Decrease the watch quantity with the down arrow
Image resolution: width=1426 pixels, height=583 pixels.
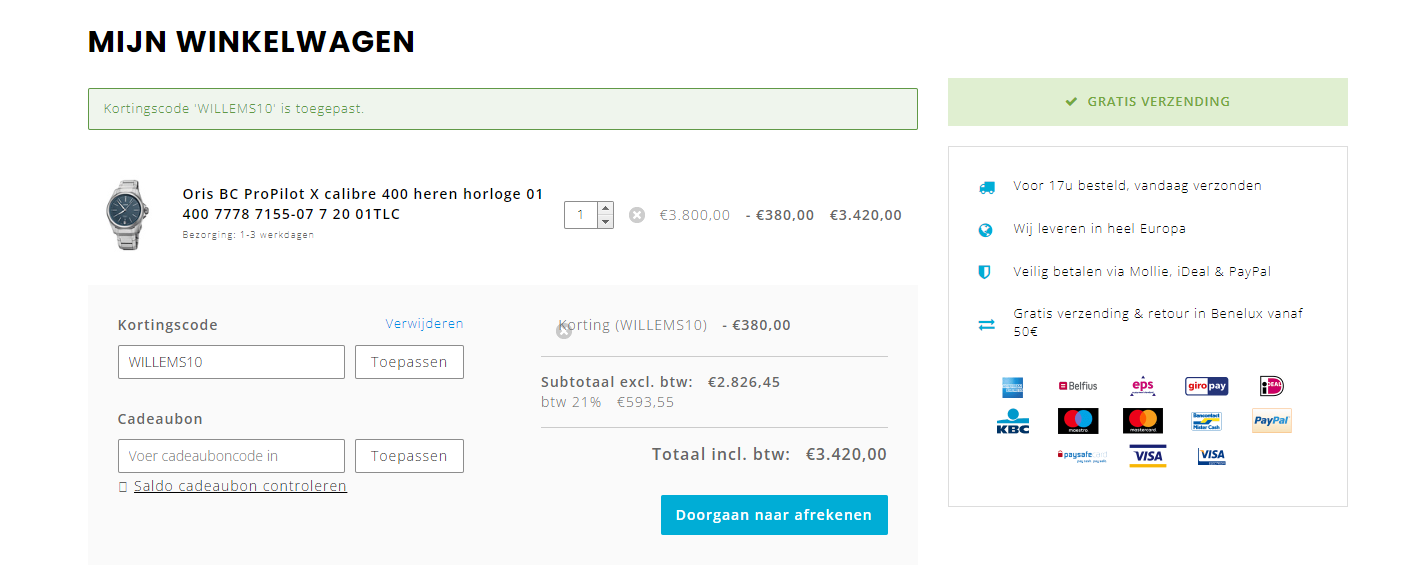pos(605,221)
